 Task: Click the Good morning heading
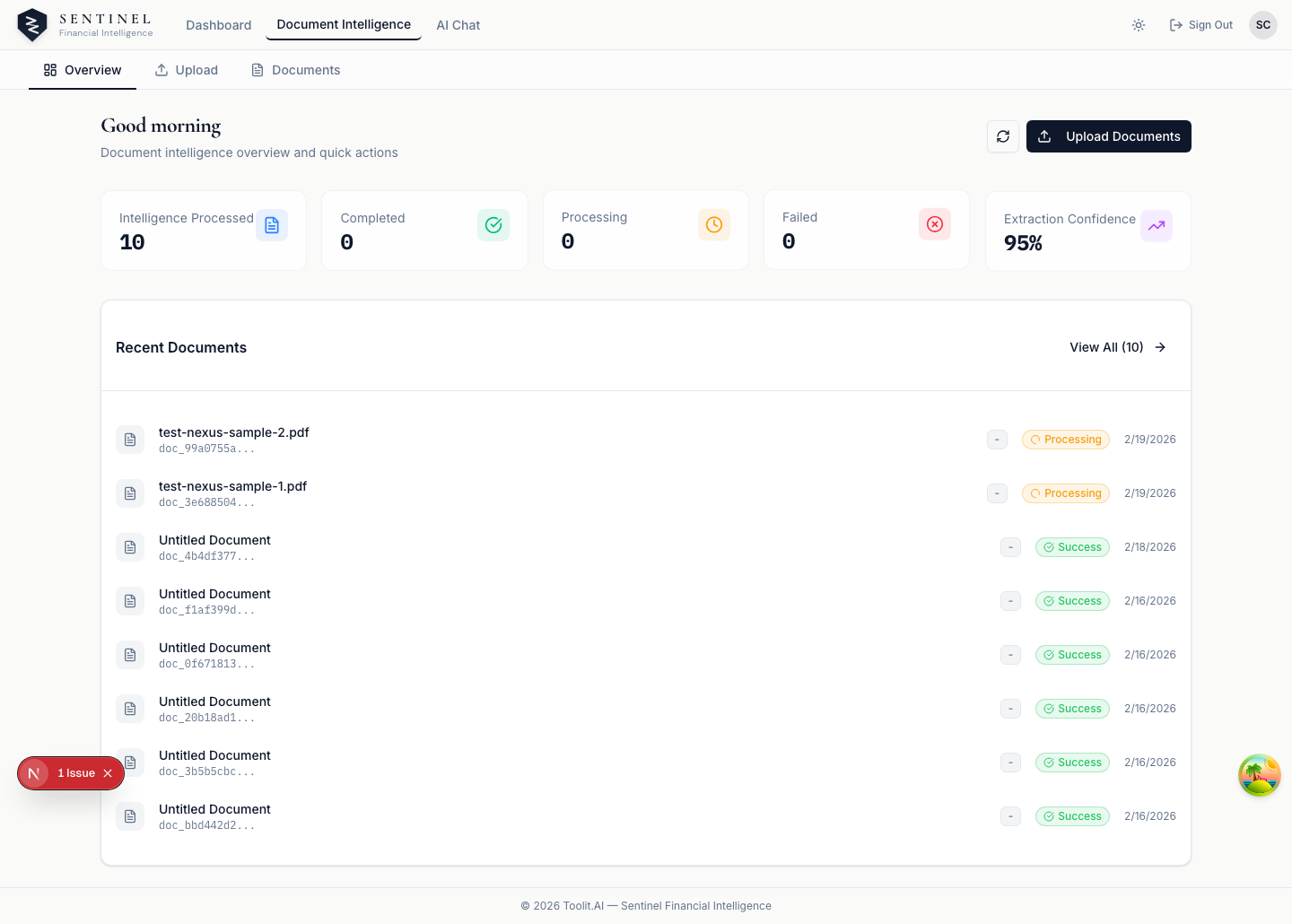161,126
